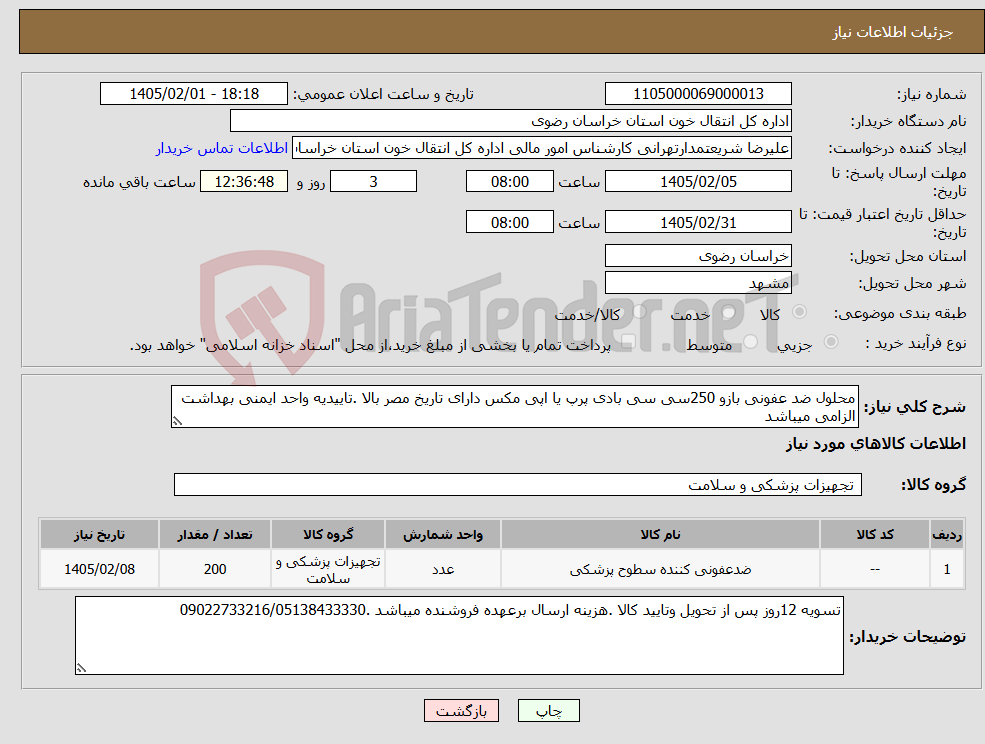985x744 pixels.
Task: Click the delivery city field مشهد
Action: click(698, 283)
